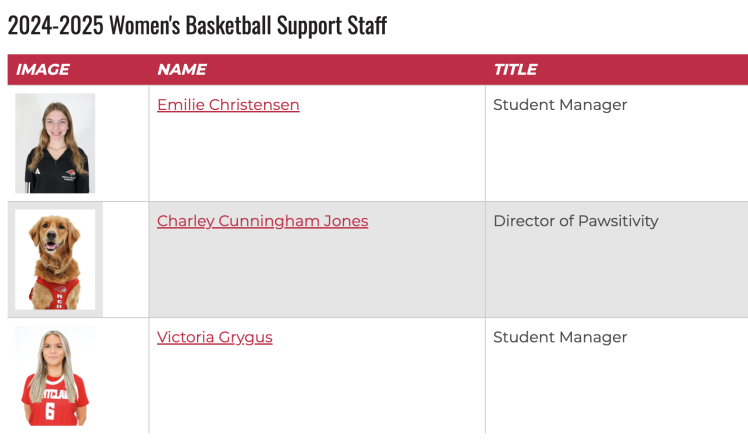Open Emilie Christensen's profile link
The image size is (748, 440).
coord(228,105)
